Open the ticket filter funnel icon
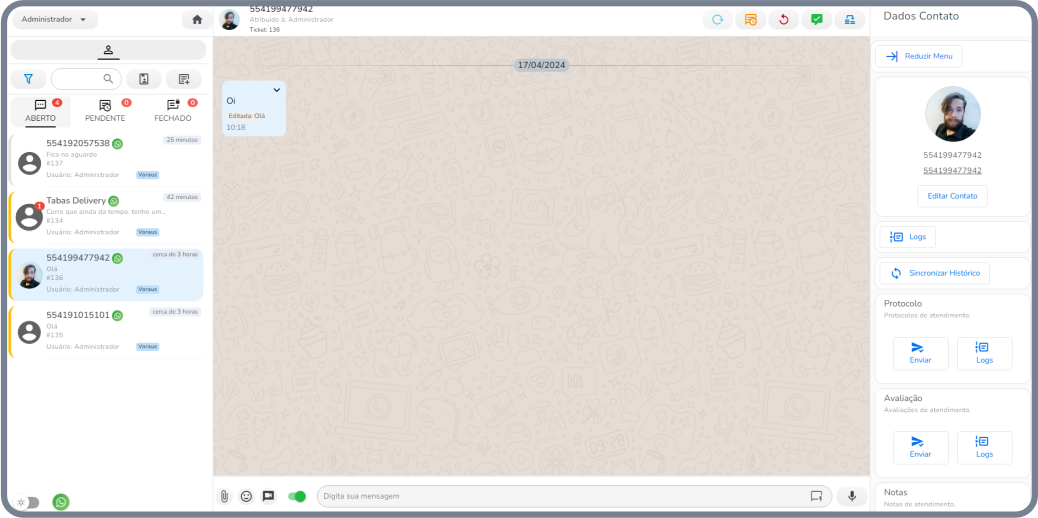 28,79
